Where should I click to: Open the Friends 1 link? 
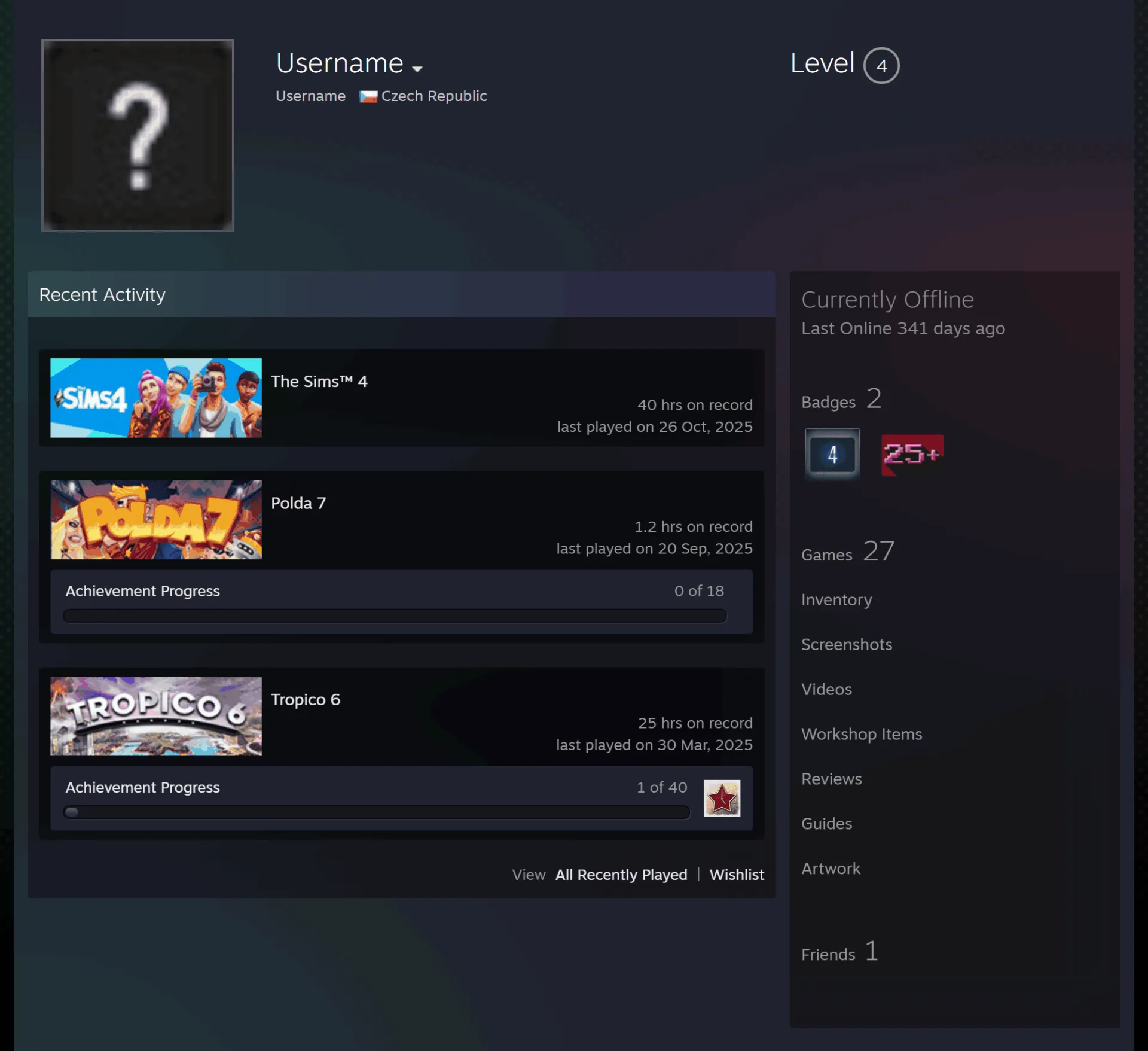pyautogui.click(x=840, y=951)
